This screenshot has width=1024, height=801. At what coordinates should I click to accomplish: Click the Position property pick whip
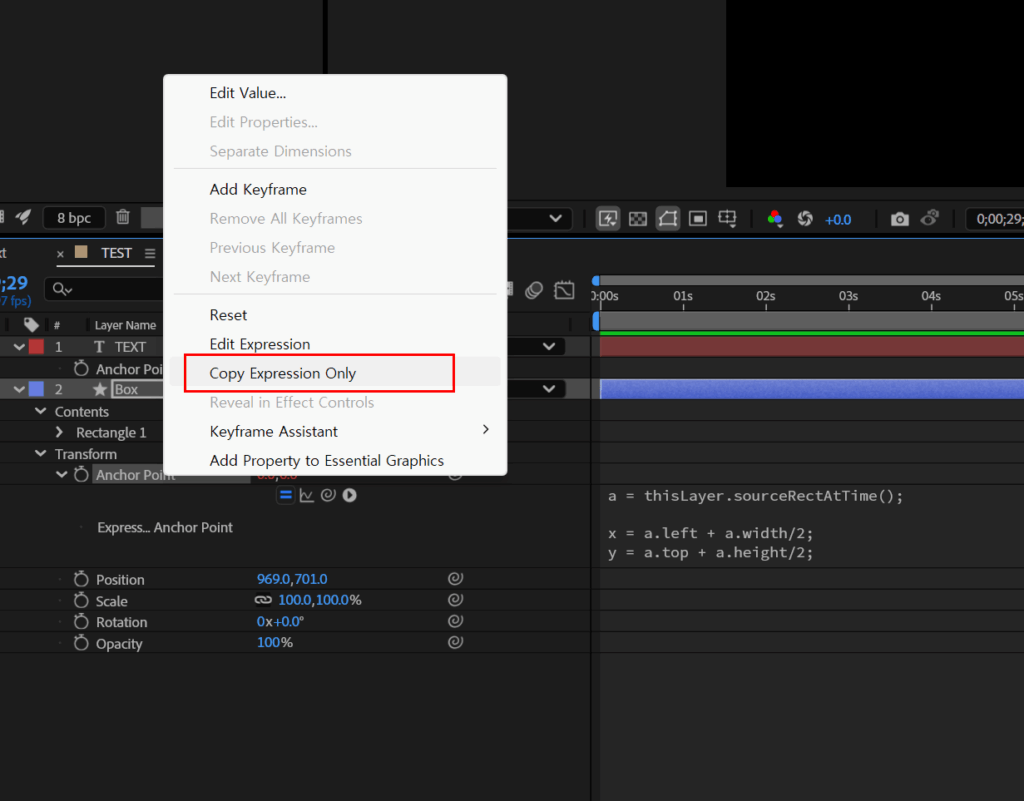pyautogui.click(x=455, y=578)
